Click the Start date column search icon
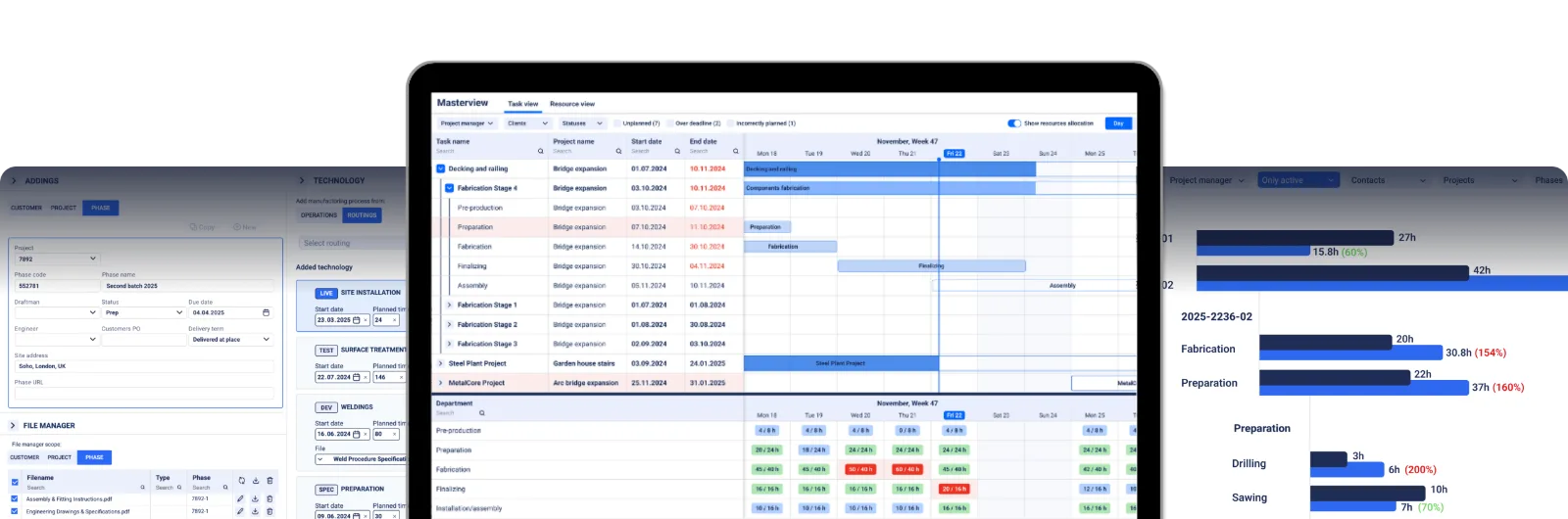 coord(677,151)
